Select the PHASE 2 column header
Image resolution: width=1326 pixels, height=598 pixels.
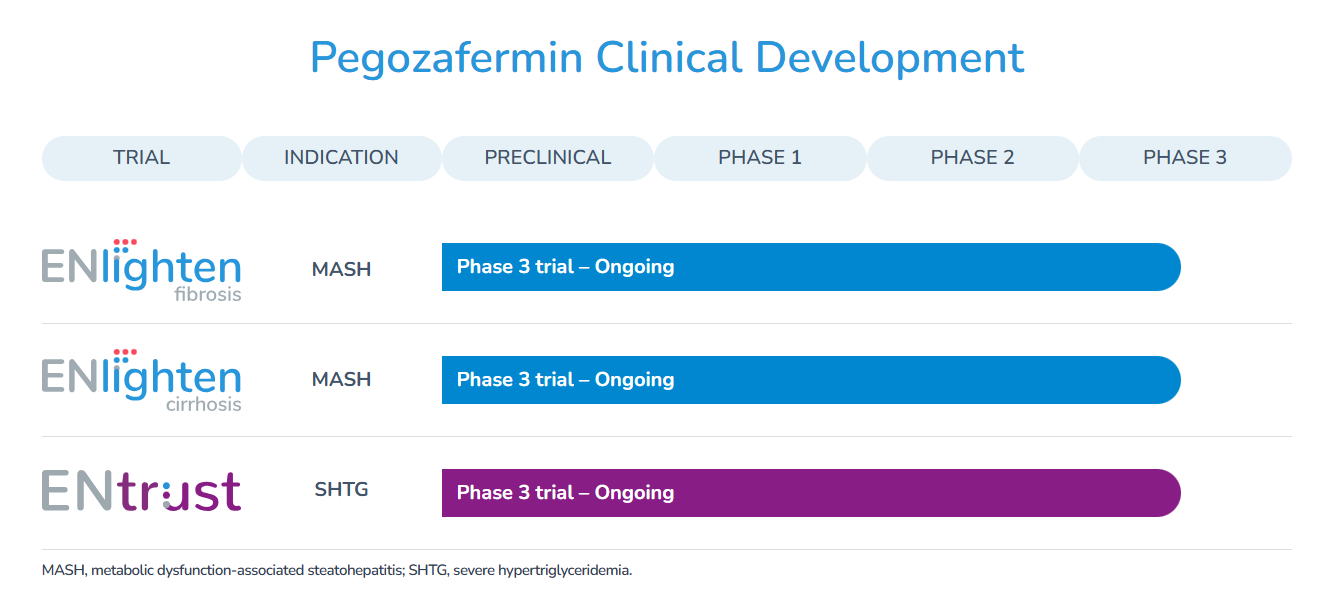(x=972, y=158)
